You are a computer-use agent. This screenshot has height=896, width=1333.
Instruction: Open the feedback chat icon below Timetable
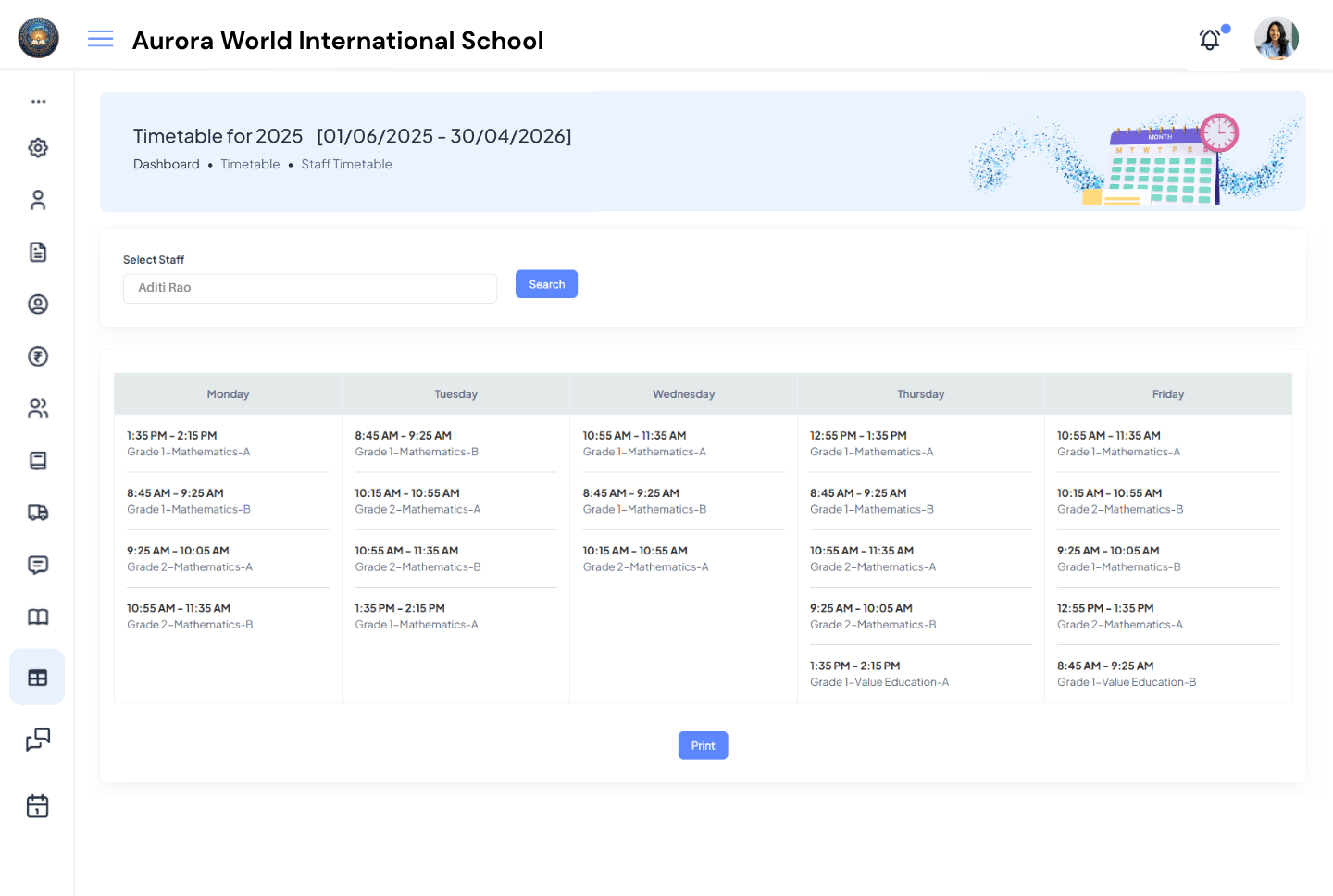pos(37,740)
